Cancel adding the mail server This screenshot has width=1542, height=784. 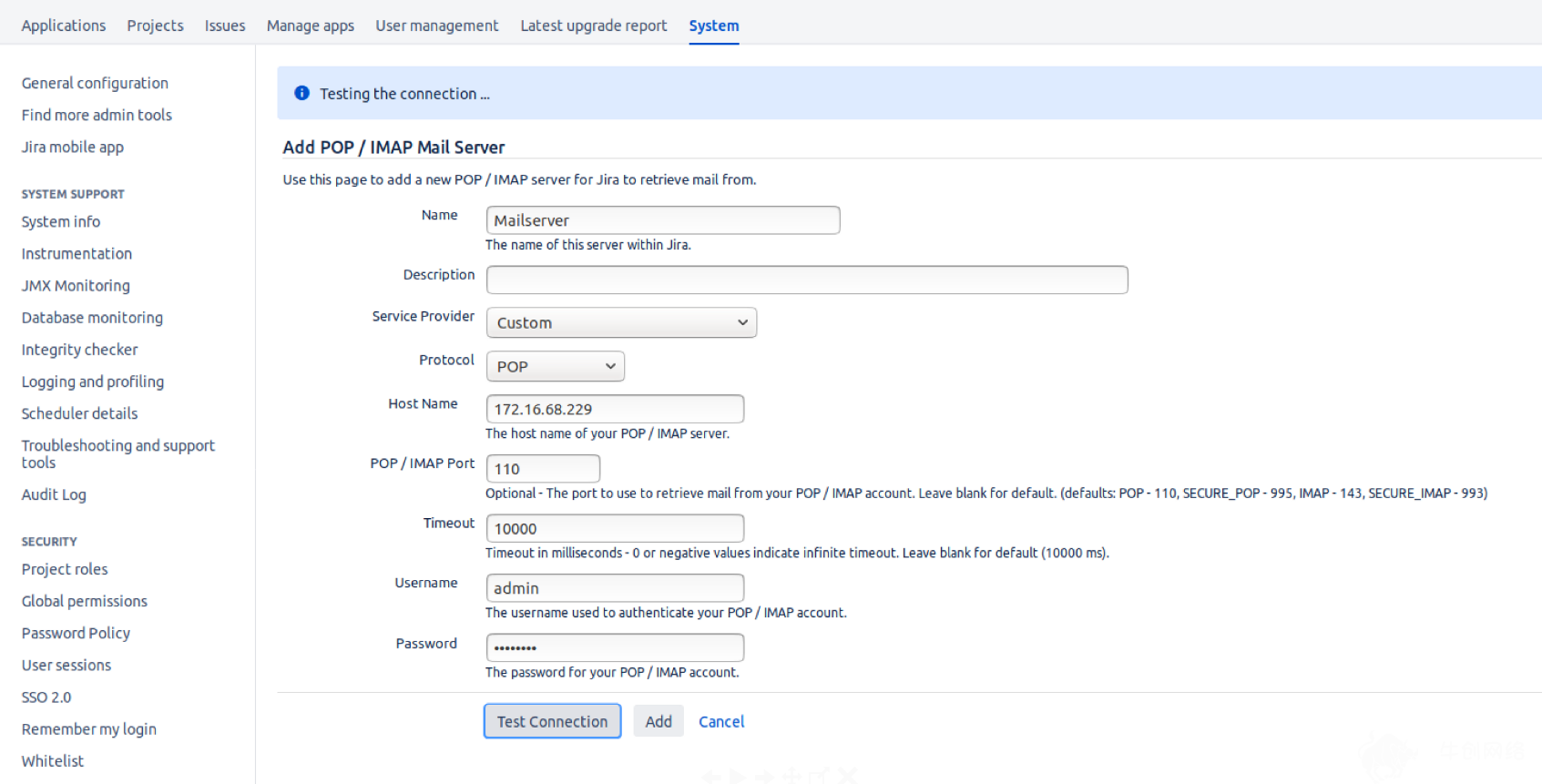[x=721, y=721]
